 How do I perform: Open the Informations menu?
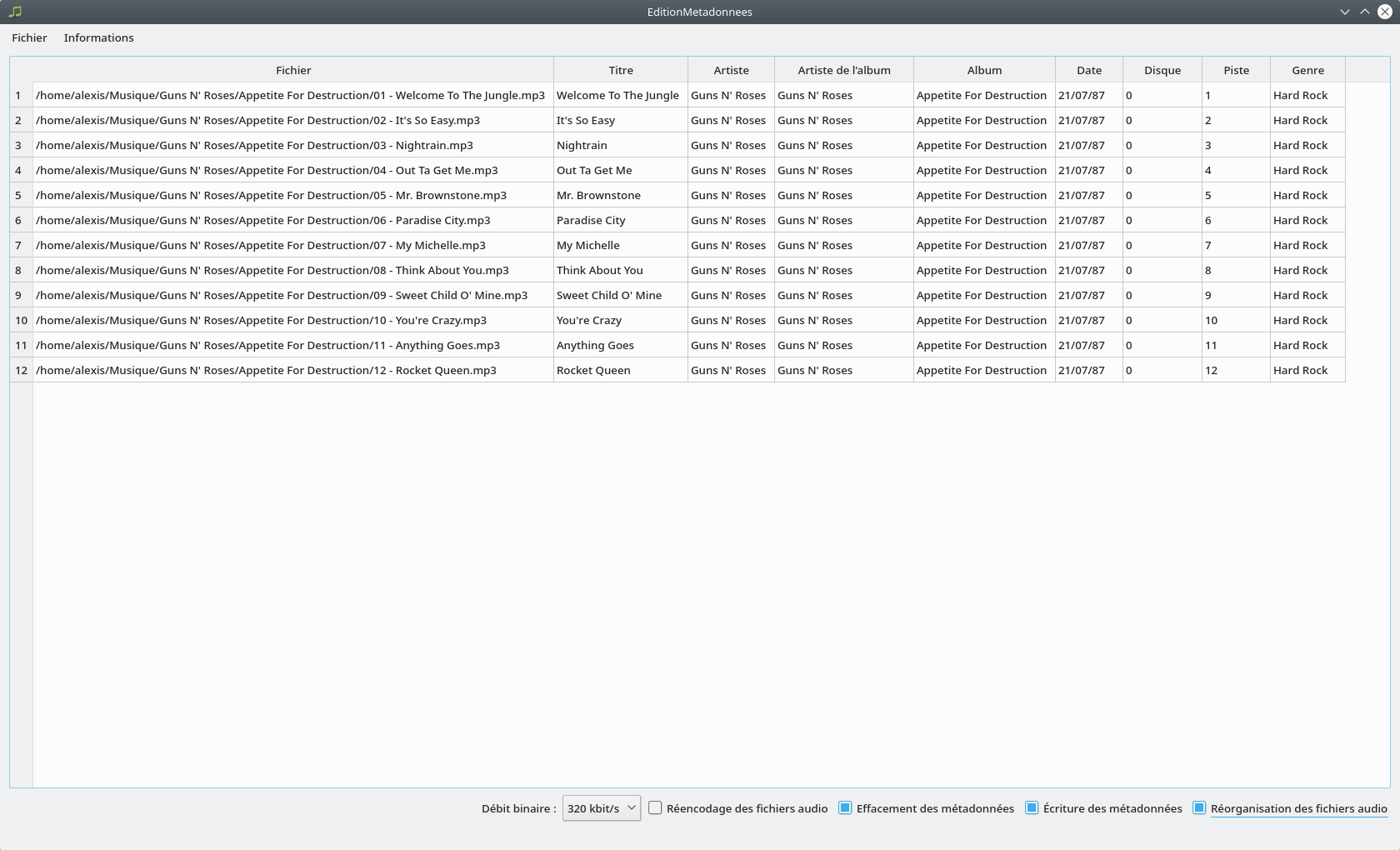(98, 37)
